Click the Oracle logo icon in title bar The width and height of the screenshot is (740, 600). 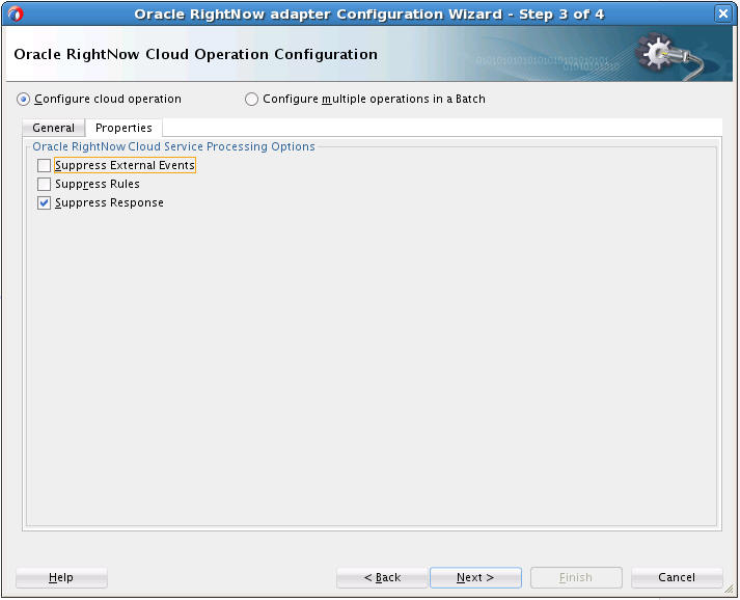click(15, 14)
